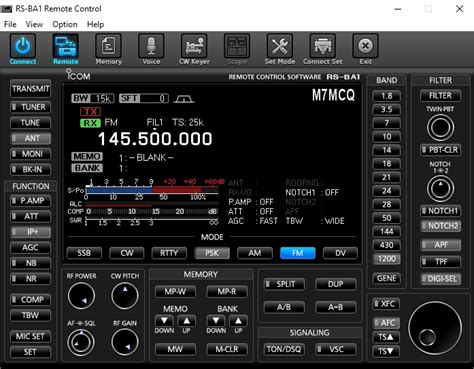Image resolution: width=474 pixels, height=369 pixels.
Task: Toggle the TPF filter button
Action: (440, 262)
